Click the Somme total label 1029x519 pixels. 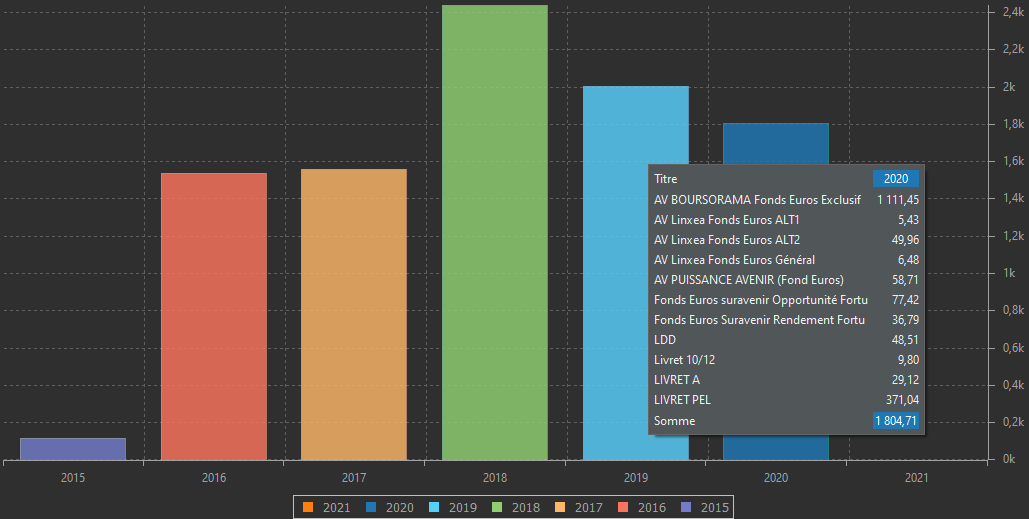[x=675, y=421]
